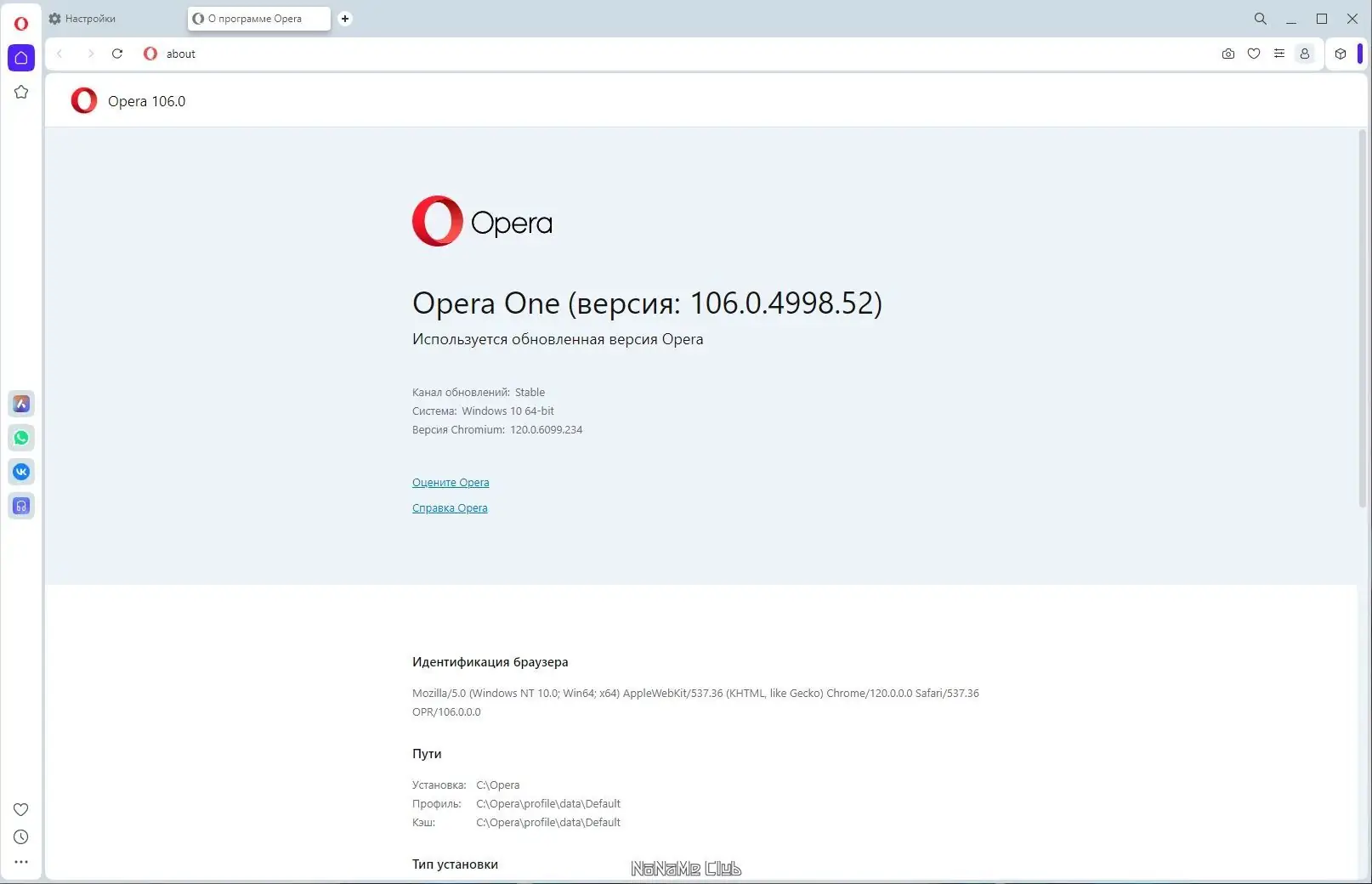This screenshot has height=884, width=1372.
Task: Open WhatsApp messenger in sidebar
Action: (21, 438)
